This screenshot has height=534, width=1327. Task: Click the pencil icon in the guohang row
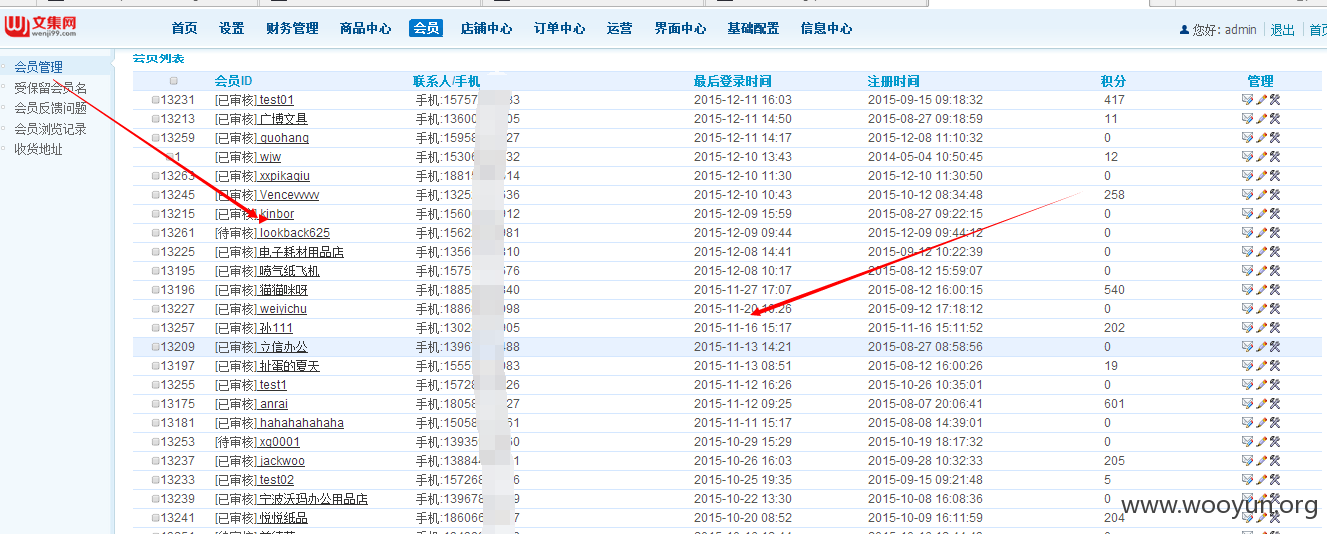[x=1261, y=138]
